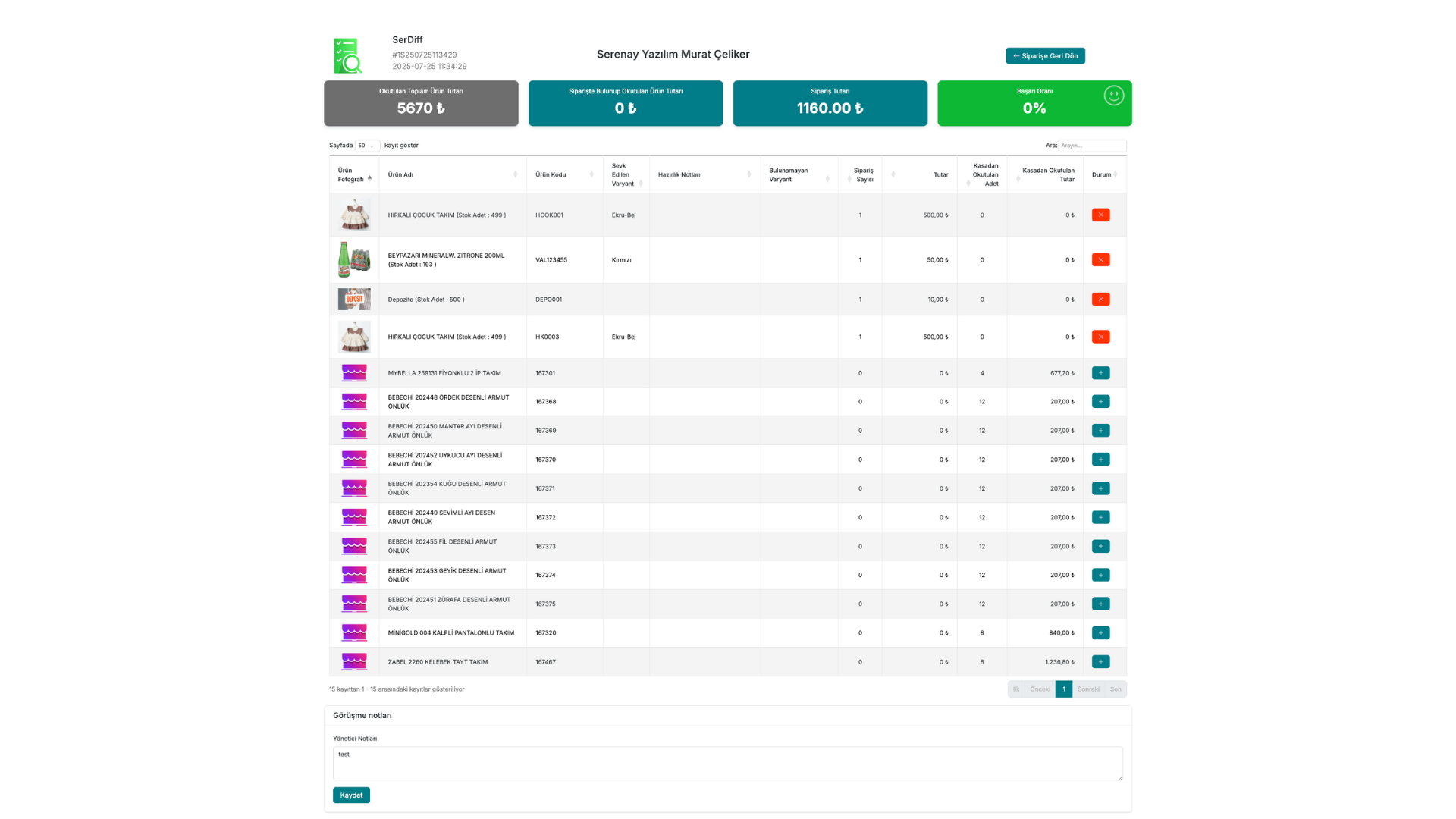
Task: Click red X status for HOOK001 row
Action: pos(1100,215)
